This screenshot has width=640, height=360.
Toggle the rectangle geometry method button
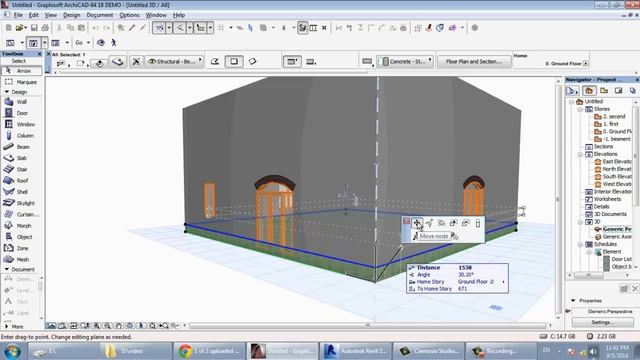tap(234, 61)
